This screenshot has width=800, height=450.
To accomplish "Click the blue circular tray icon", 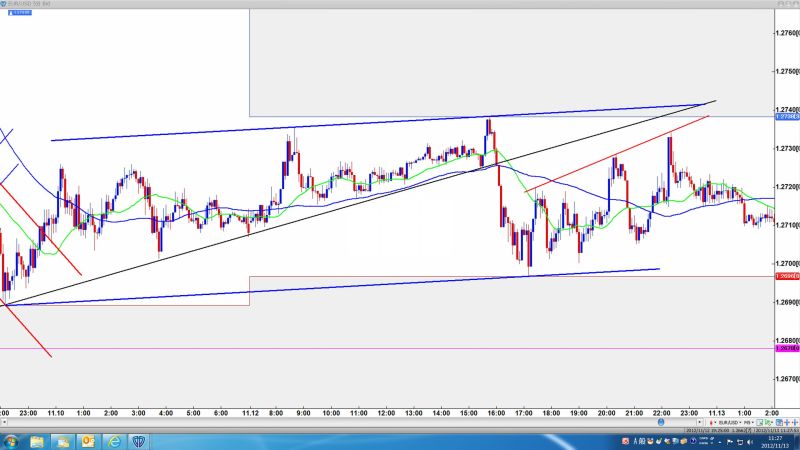I will click(693, 441).
